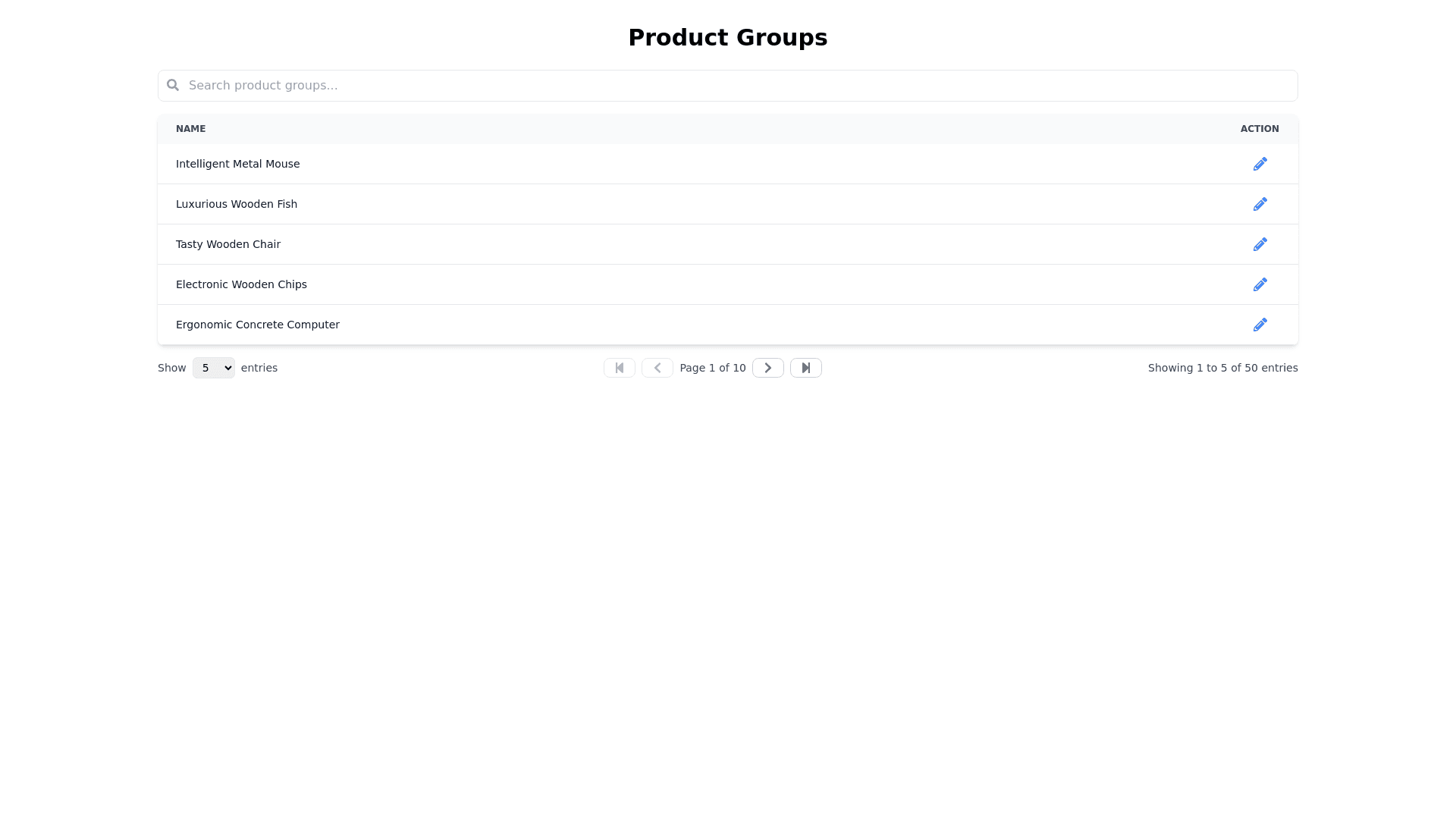Image resolution: width=1456 pixels, height=819 pixels.
Task: Jump to the first page
Action: pos(619,368)
